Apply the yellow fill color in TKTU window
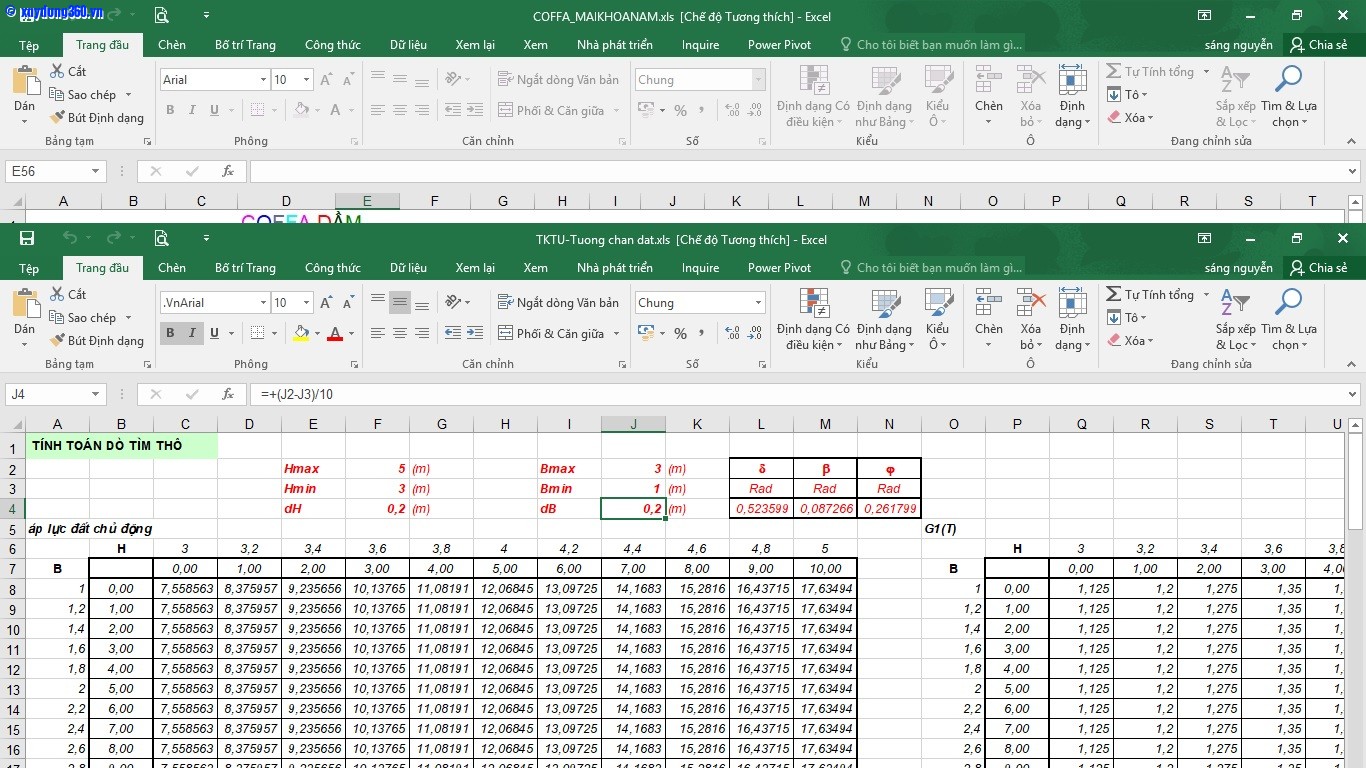The height and width of the screenshot is (768, 1366). 300,333
